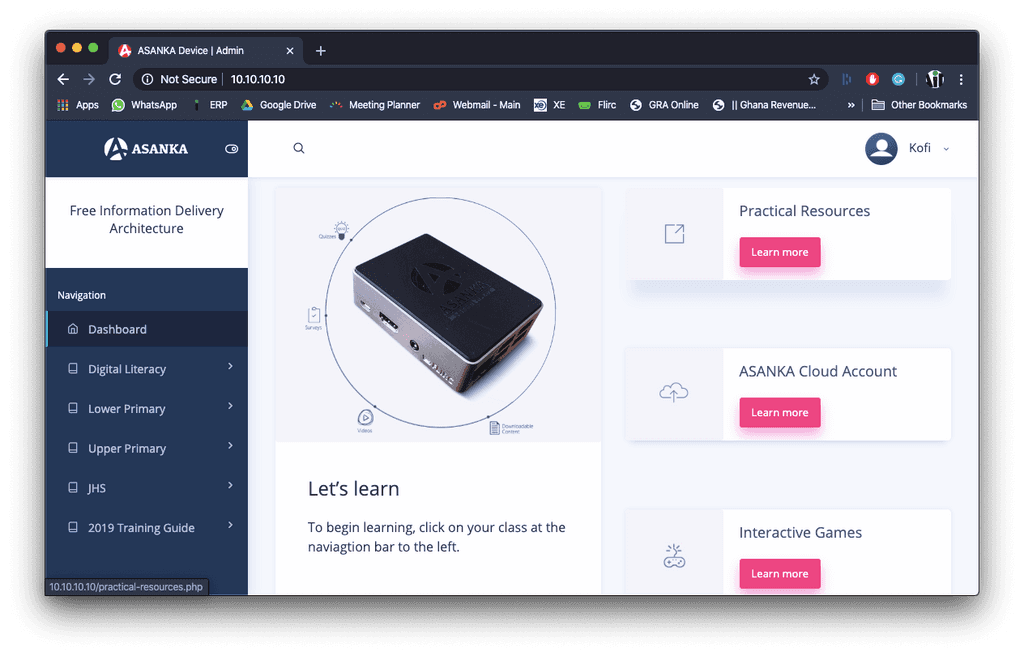Click the Interactive Games gamepad icon
The width and height of the screenshot is (1024, 655).
pos(674,556)
